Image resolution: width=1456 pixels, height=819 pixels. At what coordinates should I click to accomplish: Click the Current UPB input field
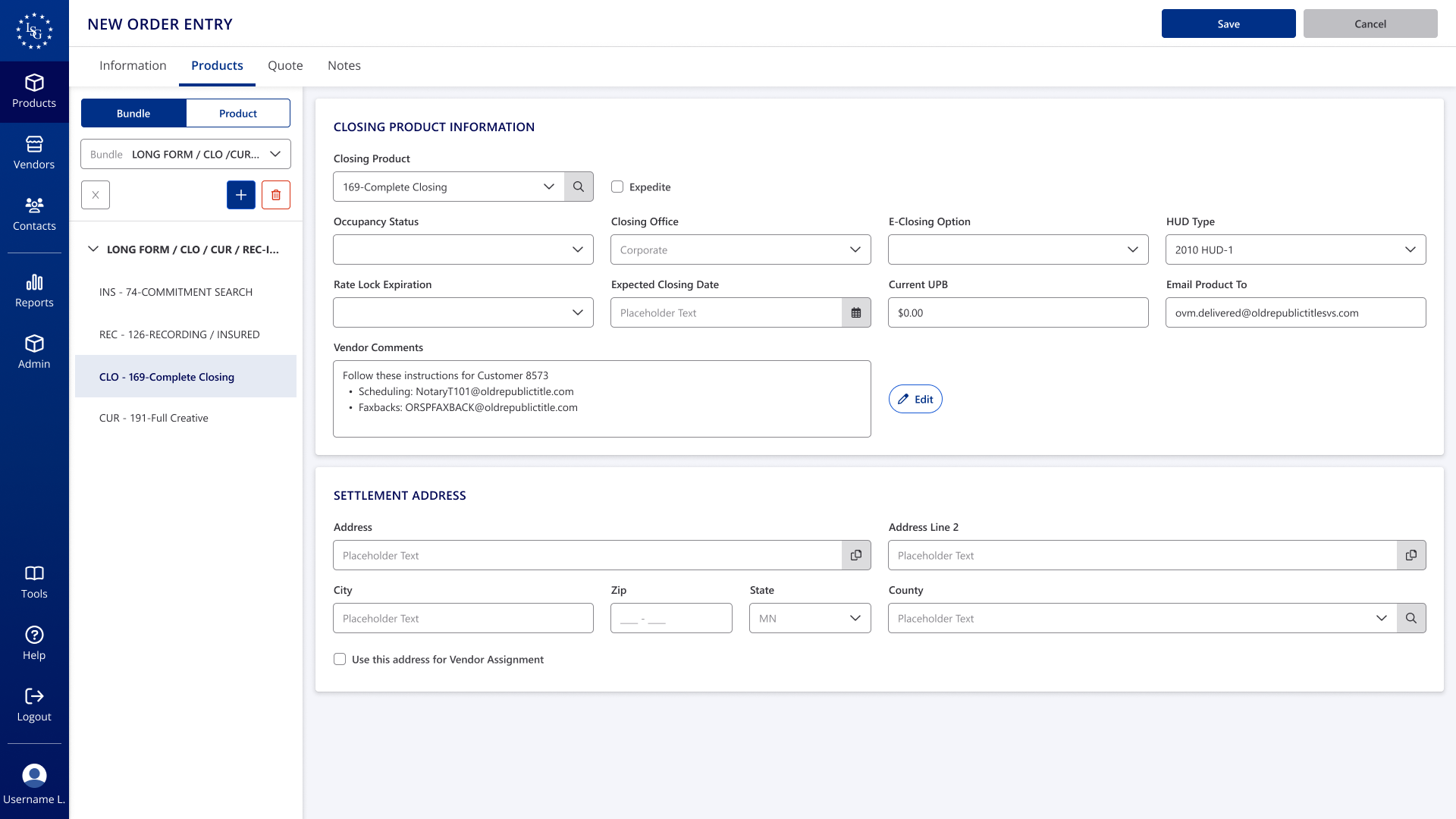pyautogui.click(x=1018, y=312)
